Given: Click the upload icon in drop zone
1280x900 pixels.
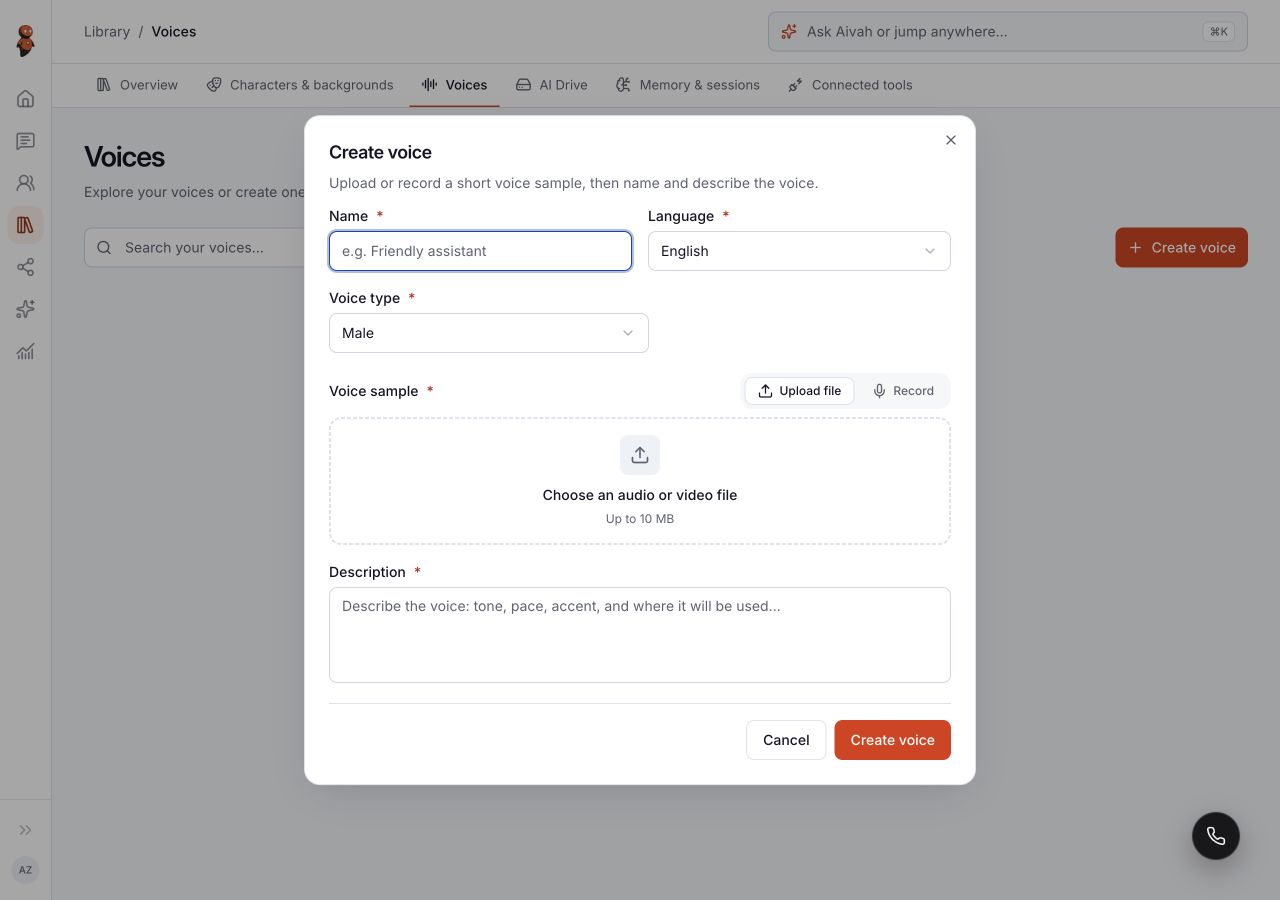Looking at the screenshot, I should (640, 455).
